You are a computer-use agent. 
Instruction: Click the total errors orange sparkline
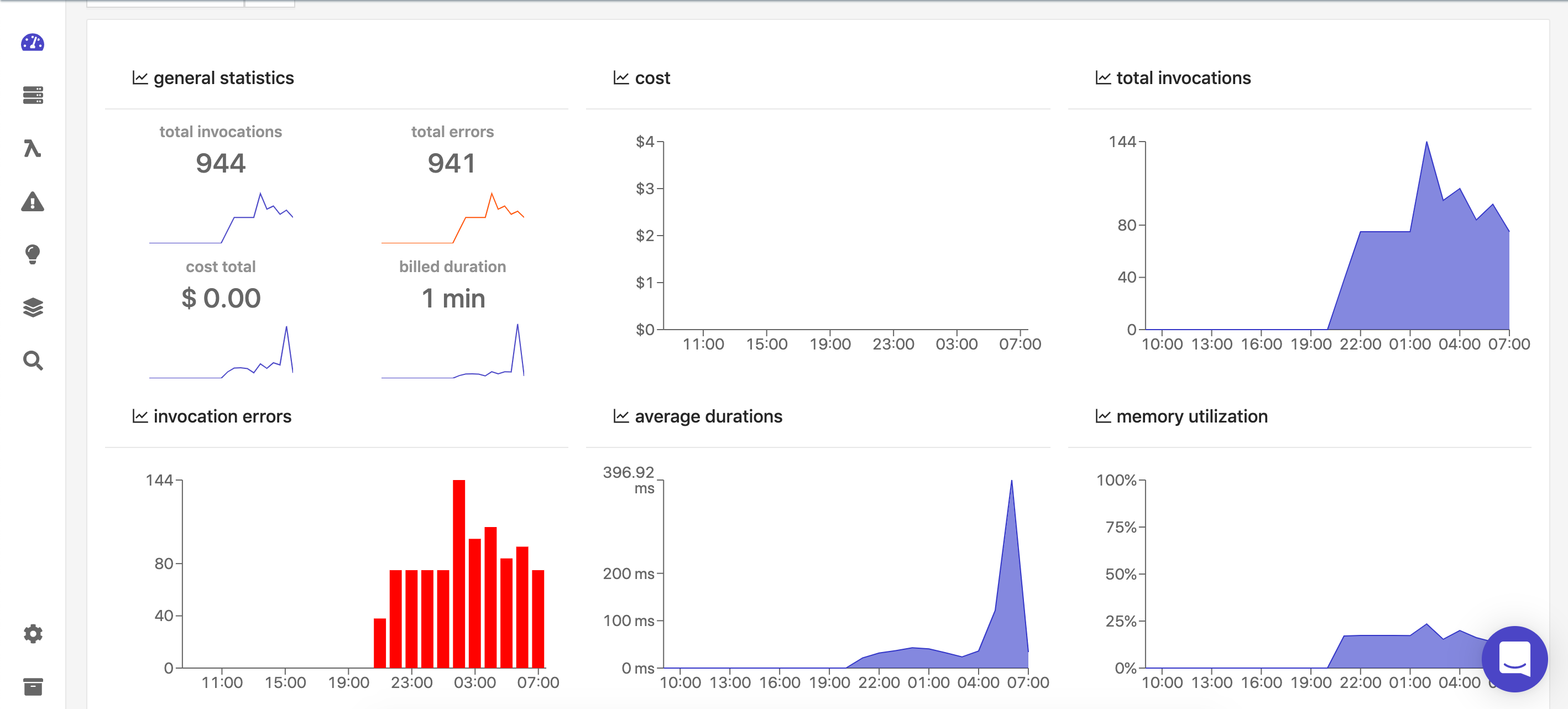453,218
